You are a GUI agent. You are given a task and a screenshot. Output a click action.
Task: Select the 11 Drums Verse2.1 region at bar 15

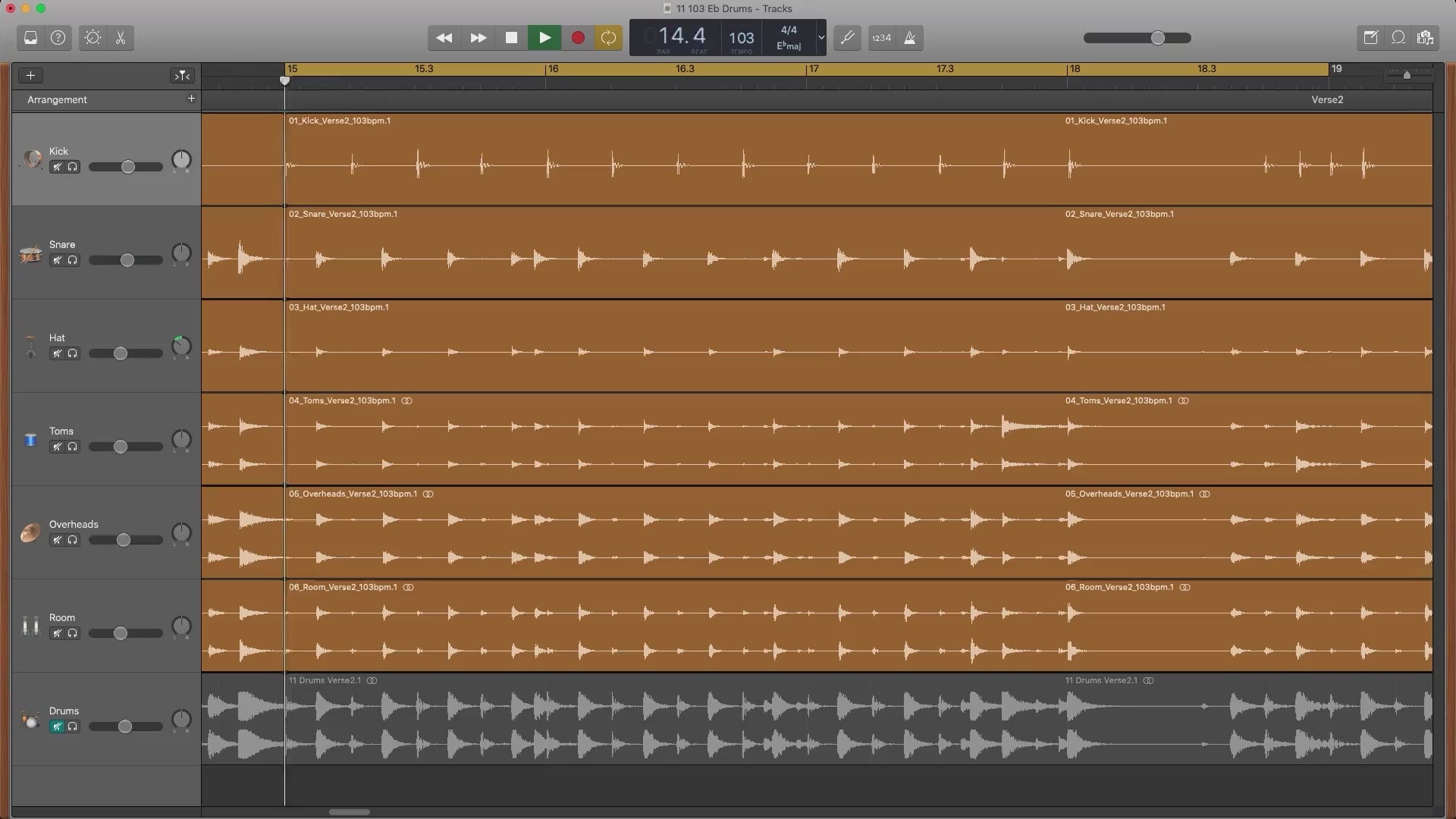tap(674, 719)
